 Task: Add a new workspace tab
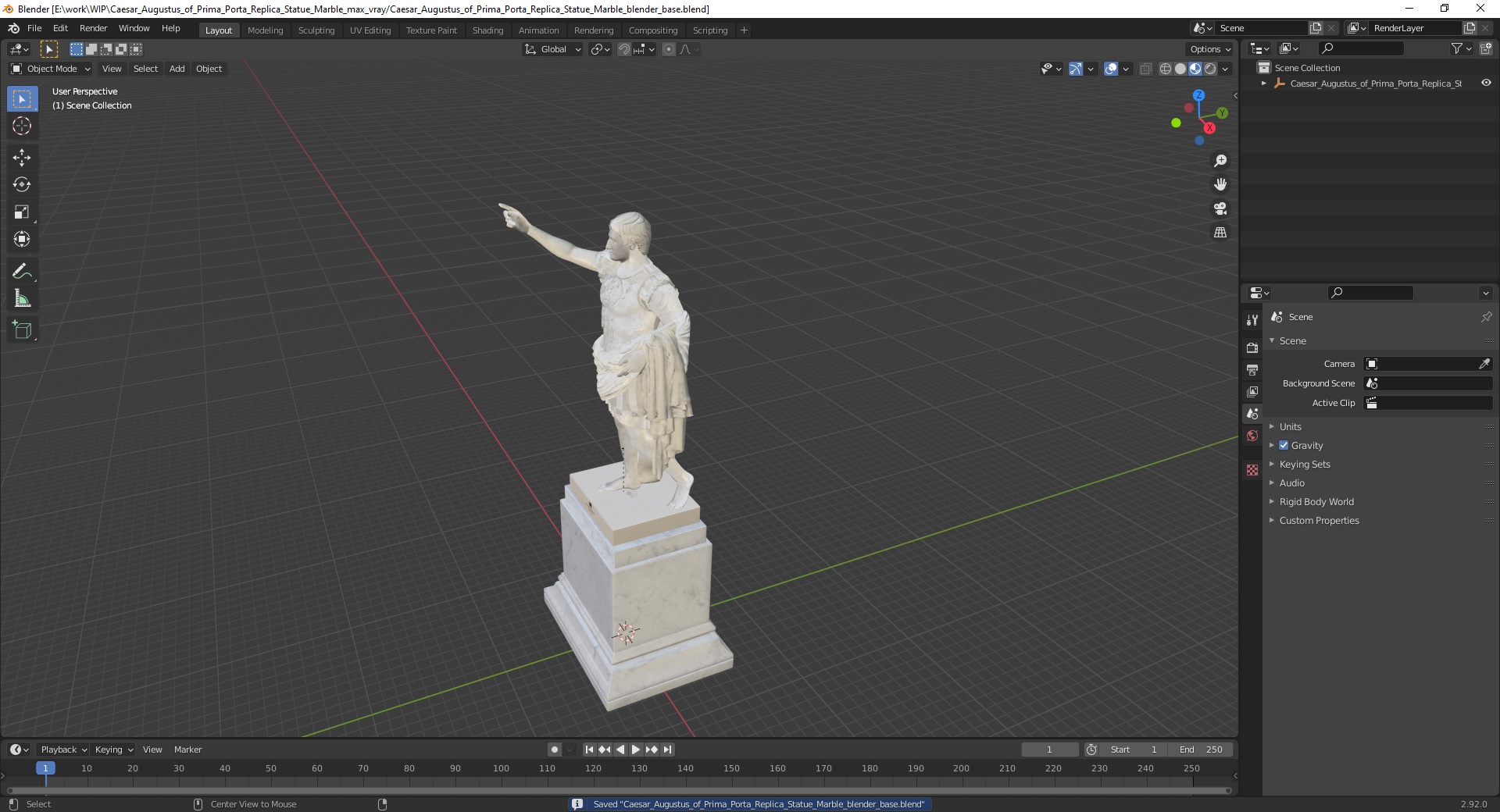(x=744, y=30)
